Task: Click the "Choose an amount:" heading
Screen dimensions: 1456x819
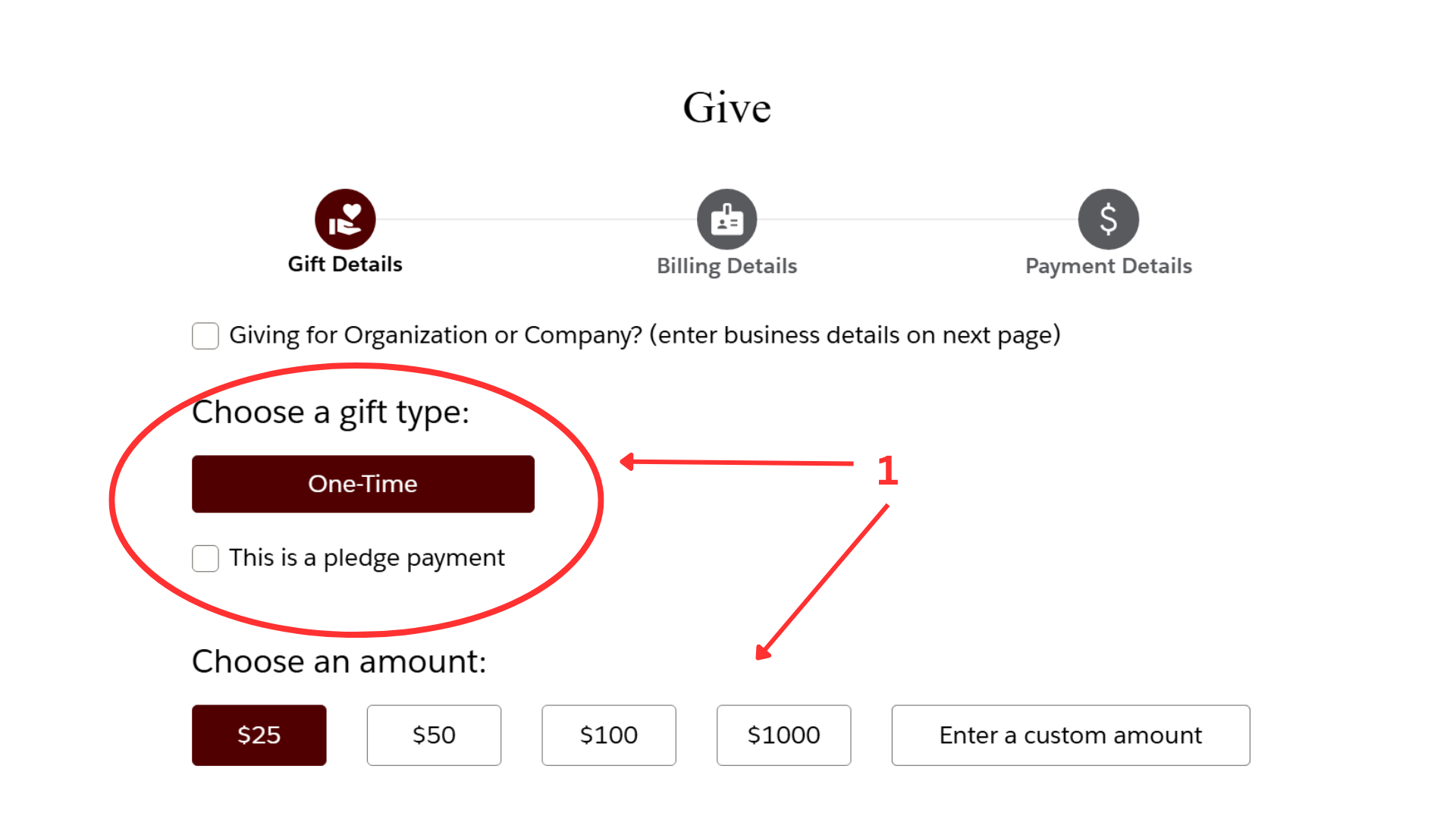Action: 338,661
